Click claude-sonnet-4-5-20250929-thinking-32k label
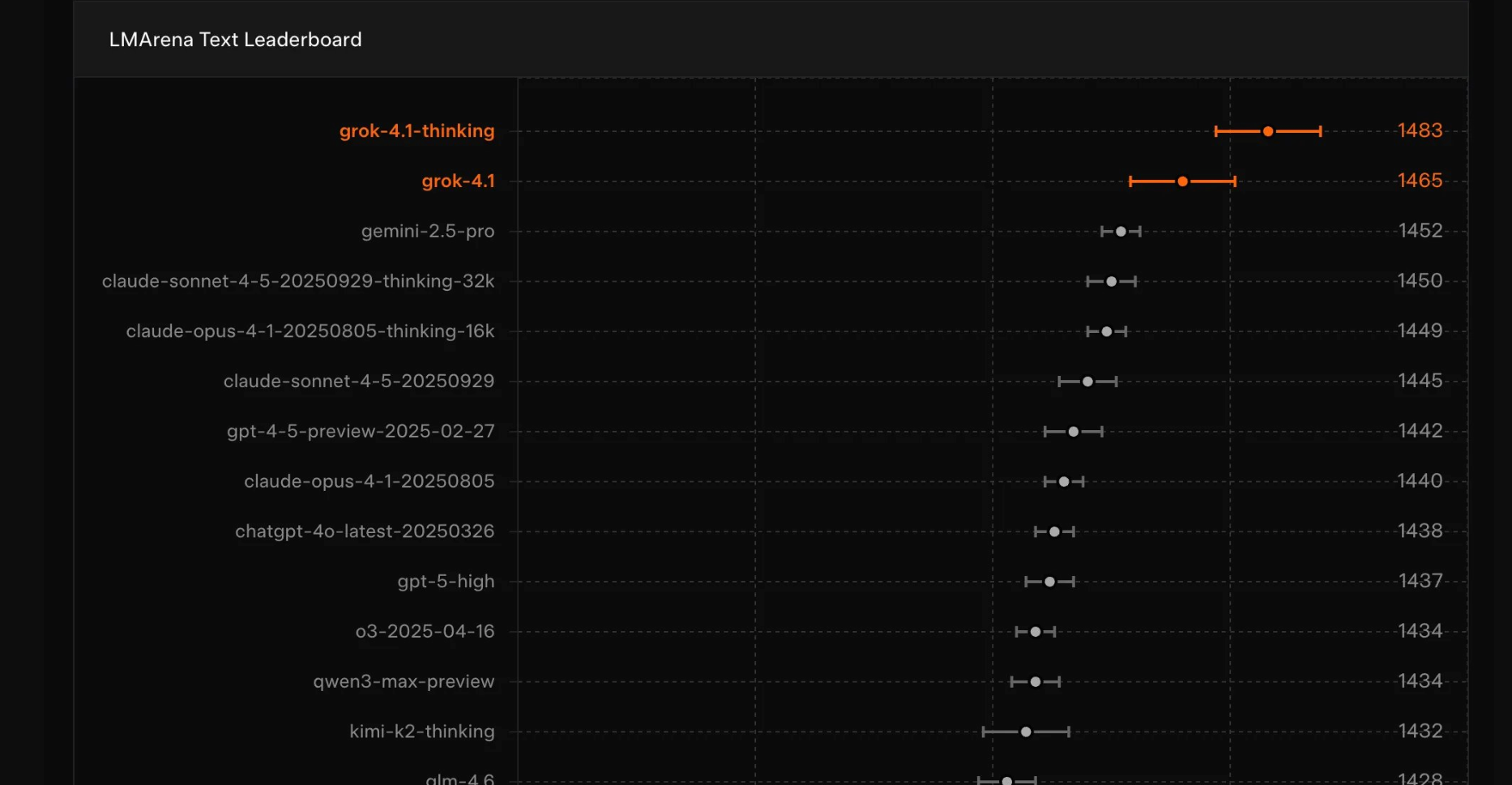This screenshot has height=785, width=1512. point(298,281)
